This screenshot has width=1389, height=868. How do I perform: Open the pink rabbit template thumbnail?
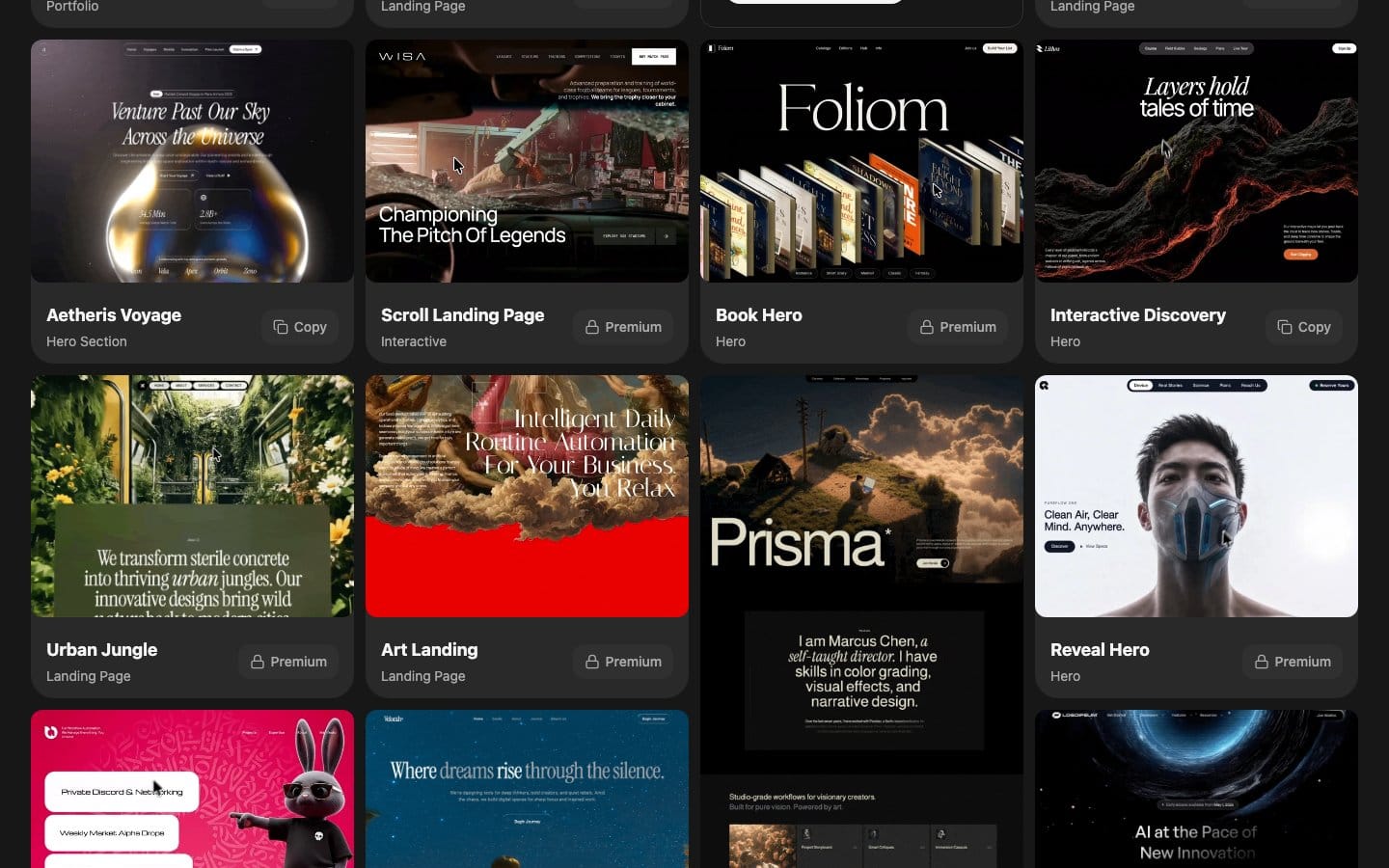pos(192,789)
